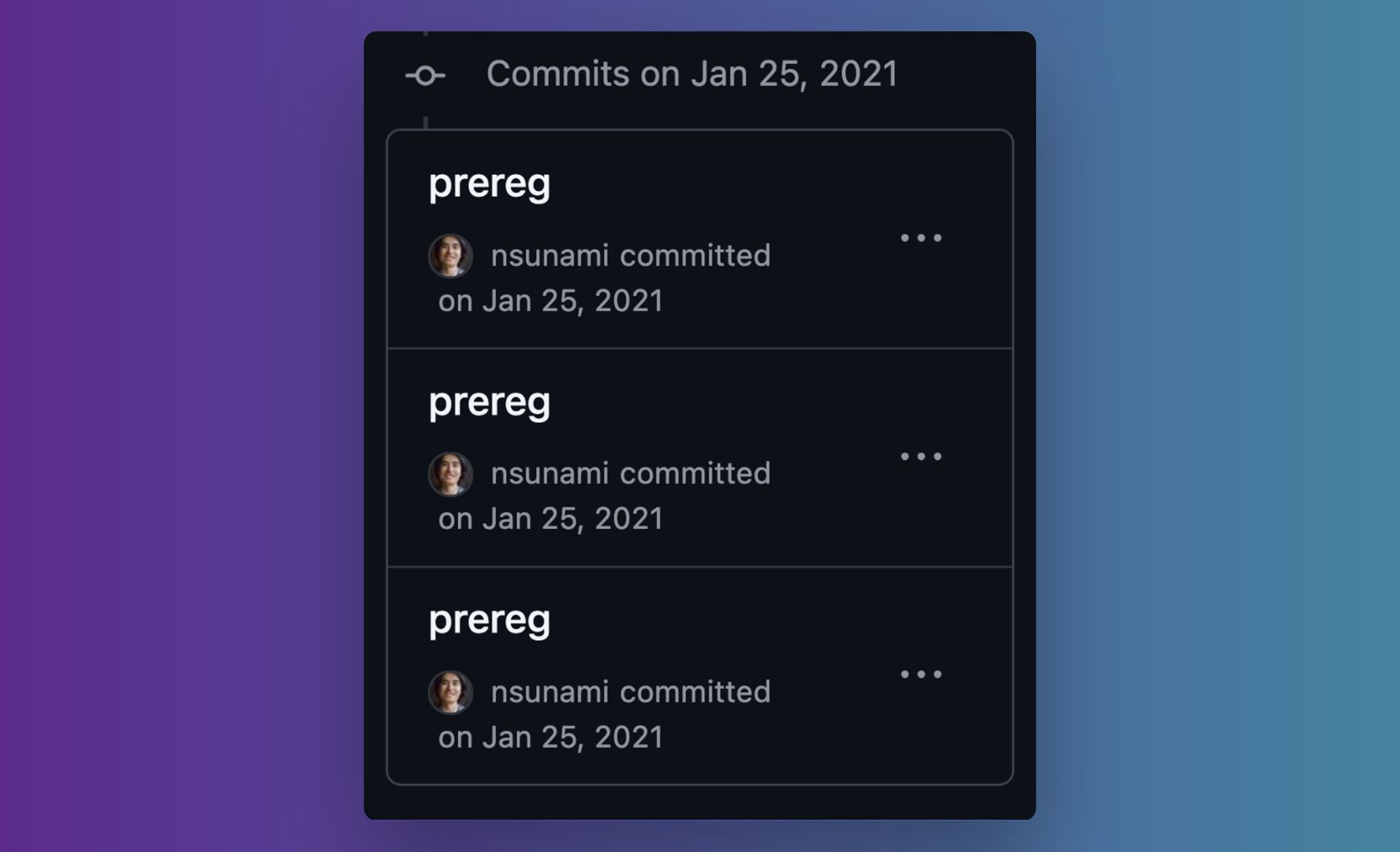
Task: Open the last prereg commit message
Action: 490,619
